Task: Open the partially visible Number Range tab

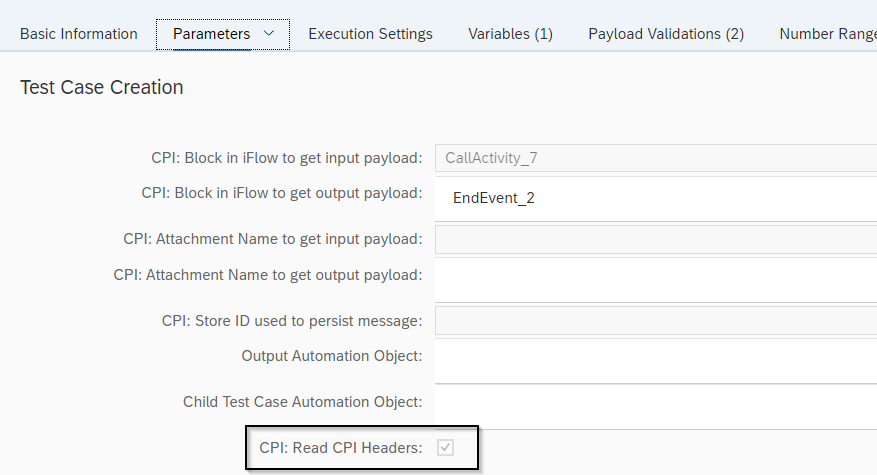Action: [x=826, y=34]
